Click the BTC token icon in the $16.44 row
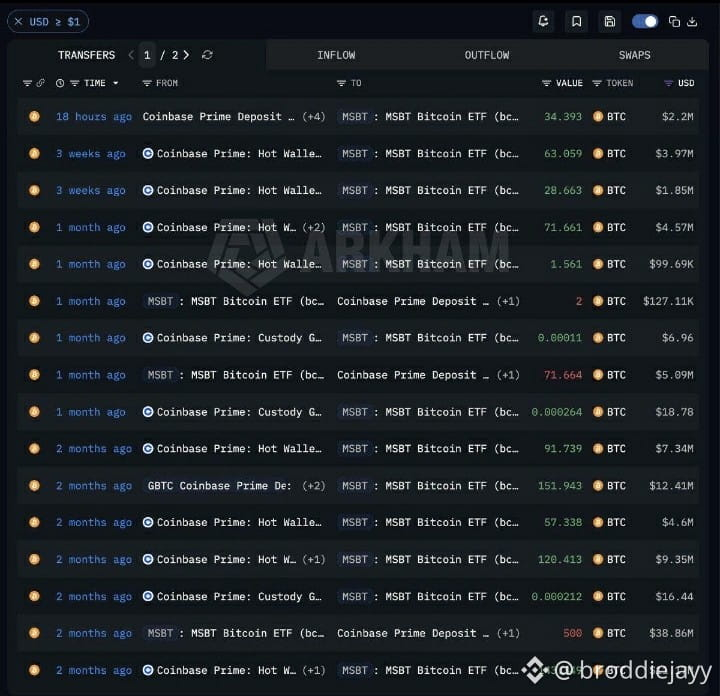The image size is (720, 696). [x=597, y=596]
